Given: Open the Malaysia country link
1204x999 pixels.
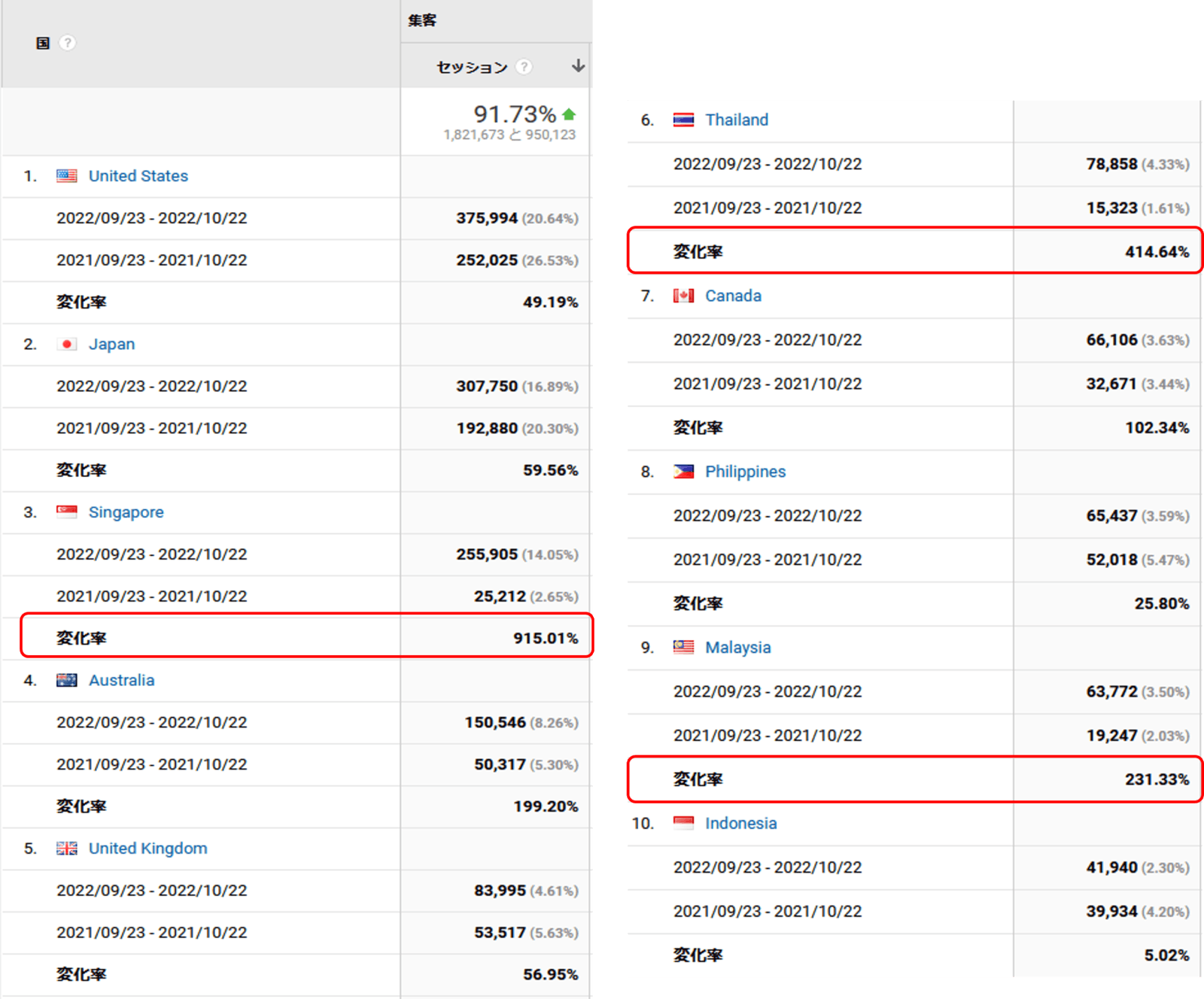Looking at the screenshot, I should (x=737, y=648).
